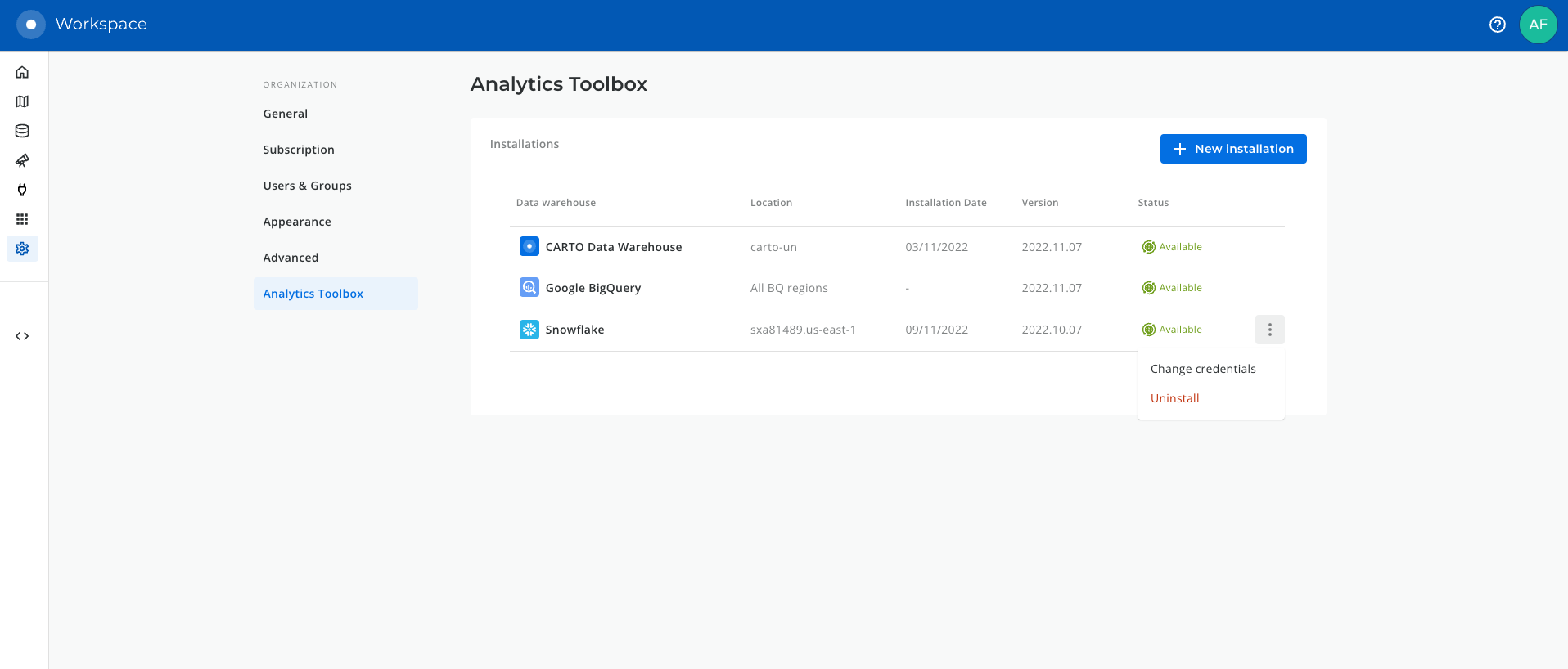The image size is (1568, 669).
Task: Click the CARTO Data Warehouse row
Action: click(x=613, y=247)
